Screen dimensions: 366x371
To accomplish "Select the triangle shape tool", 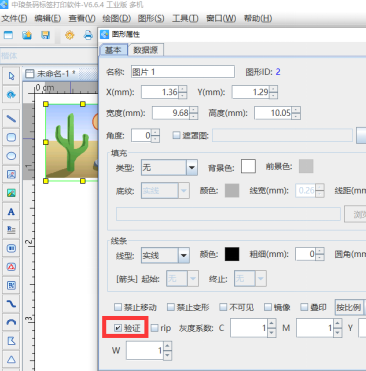I will coord(11,359).
